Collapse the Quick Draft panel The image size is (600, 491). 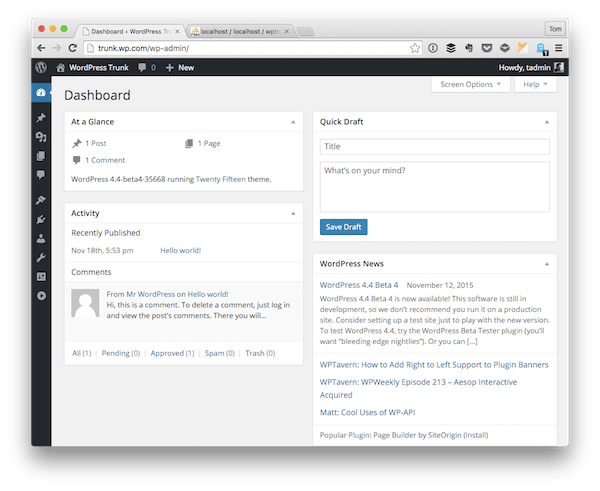click(547, 122)
